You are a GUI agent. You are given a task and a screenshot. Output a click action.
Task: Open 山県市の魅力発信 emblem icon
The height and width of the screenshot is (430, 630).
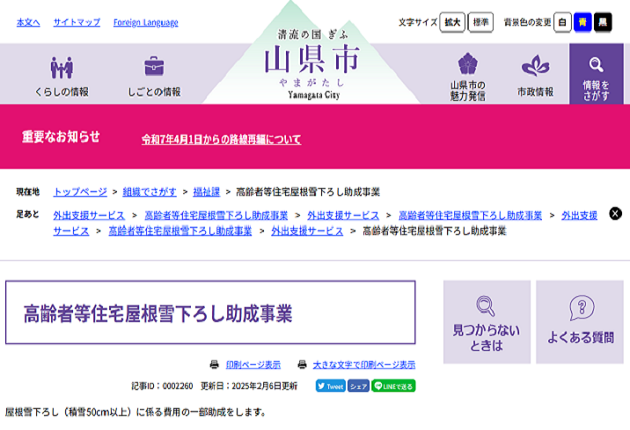[x=467, y=75]
